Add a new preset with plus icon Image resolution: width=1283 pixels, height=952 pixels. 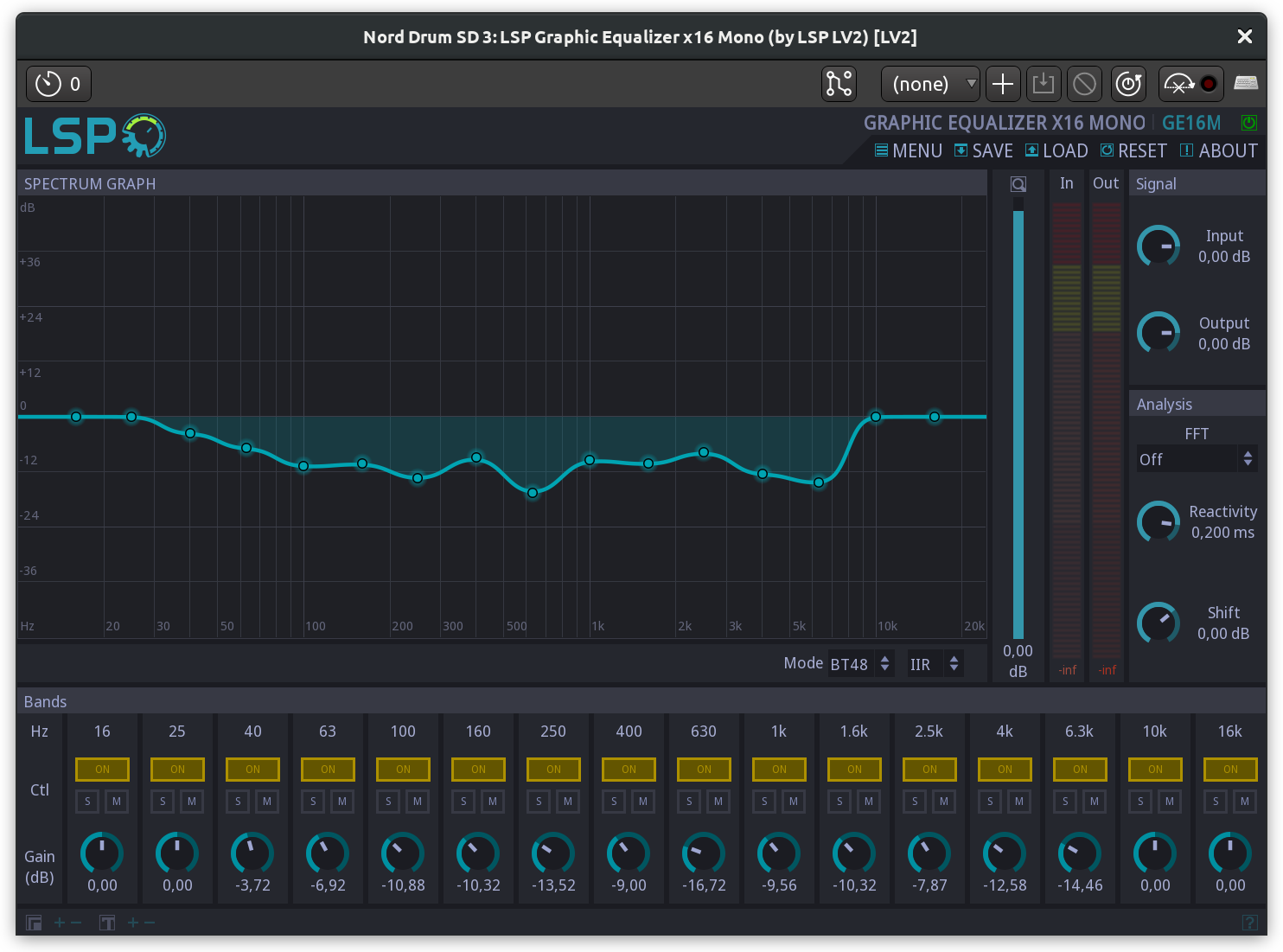point(1003,84)
